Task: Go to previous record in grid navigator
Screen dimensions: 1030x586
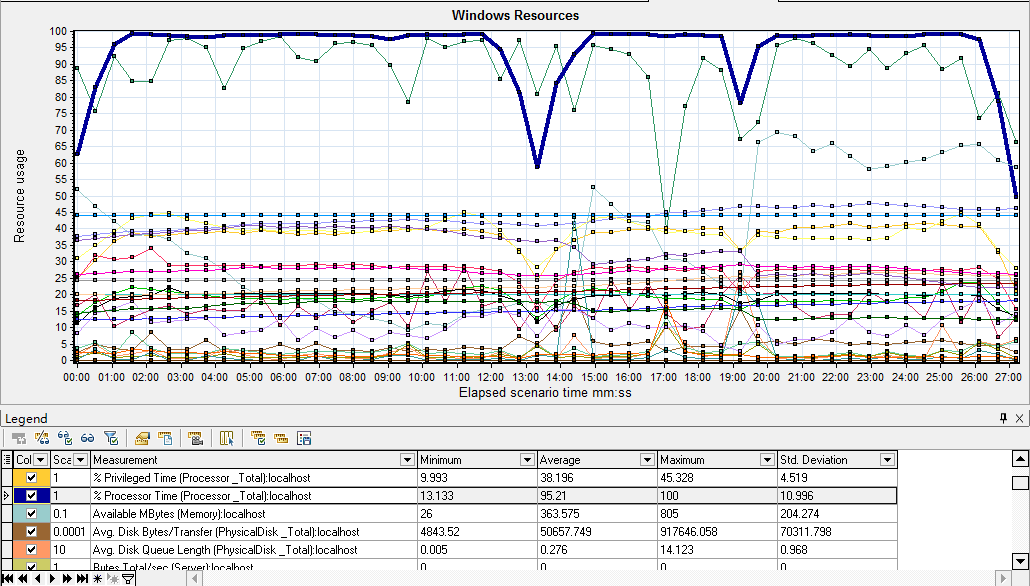Action: point(37,579)
